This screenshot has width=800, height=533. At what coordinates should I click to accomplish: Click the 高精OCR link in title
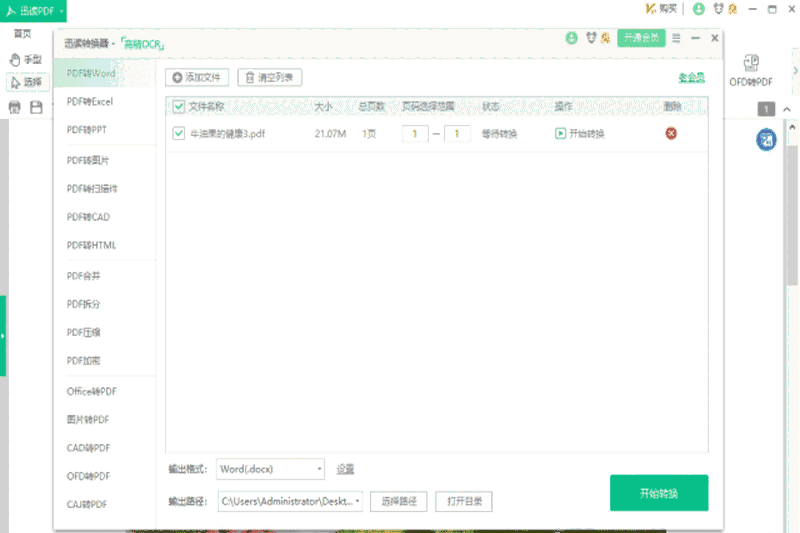[x=142, y=44]
